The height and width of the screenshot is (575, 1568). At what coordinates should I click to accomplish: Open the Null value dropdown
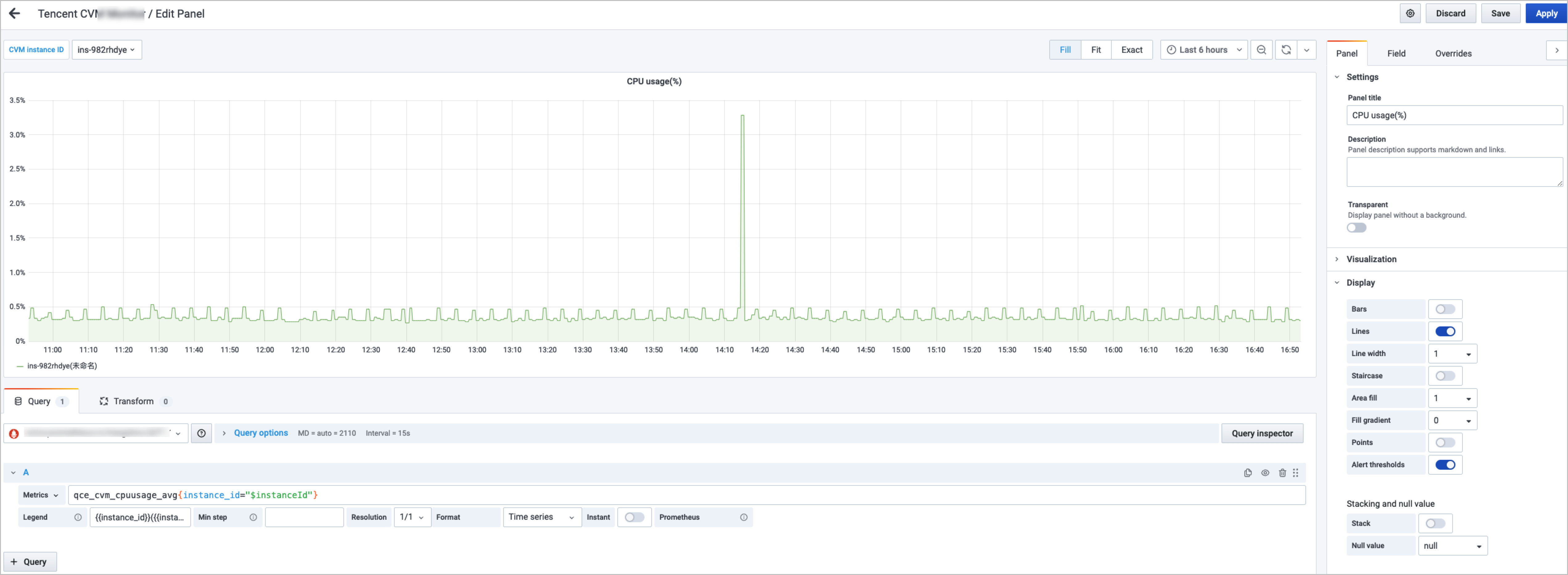point(1452,545)
